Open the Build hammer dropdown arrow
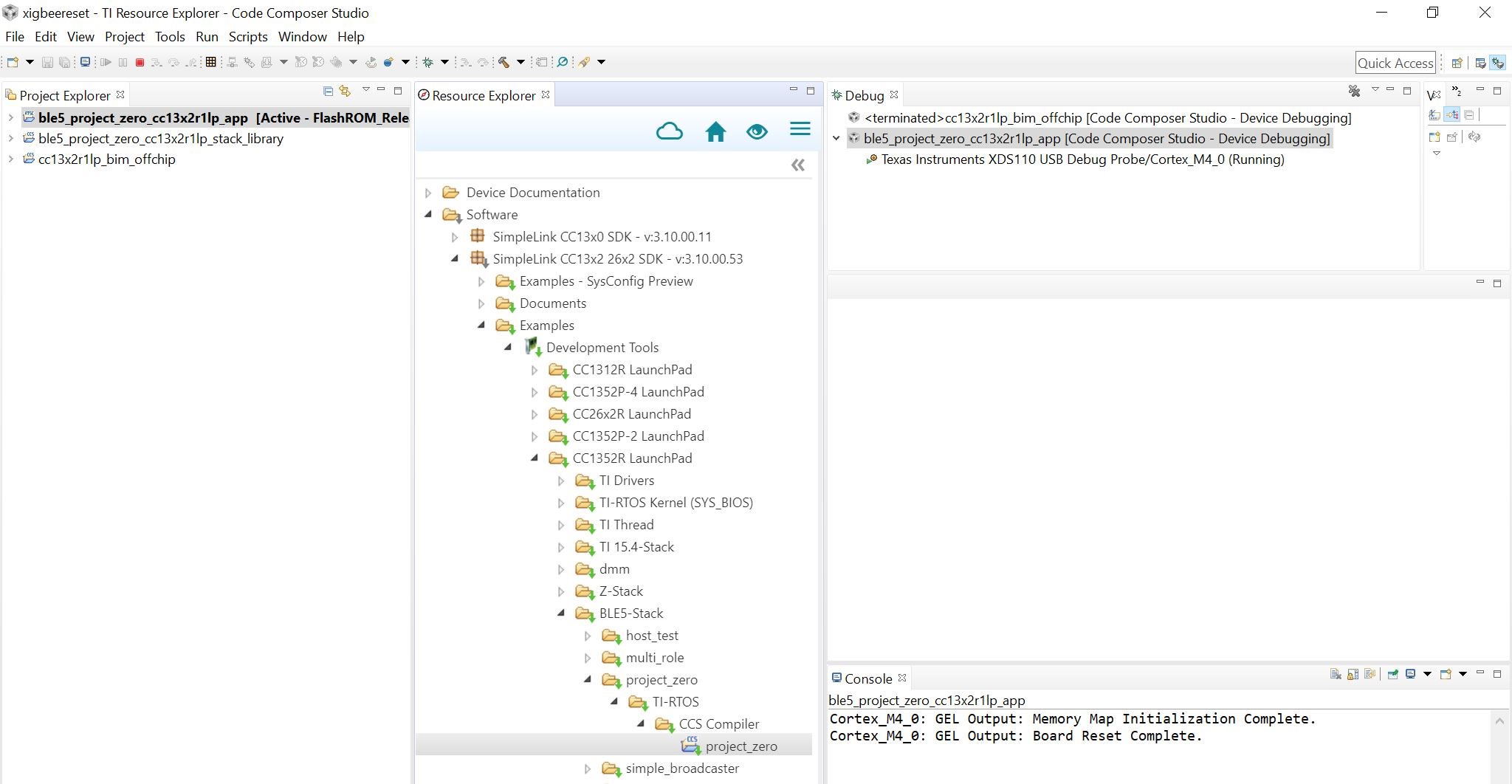Image resolution: width=1512 pixels, height=784 pixels. (x=520, y=62)
